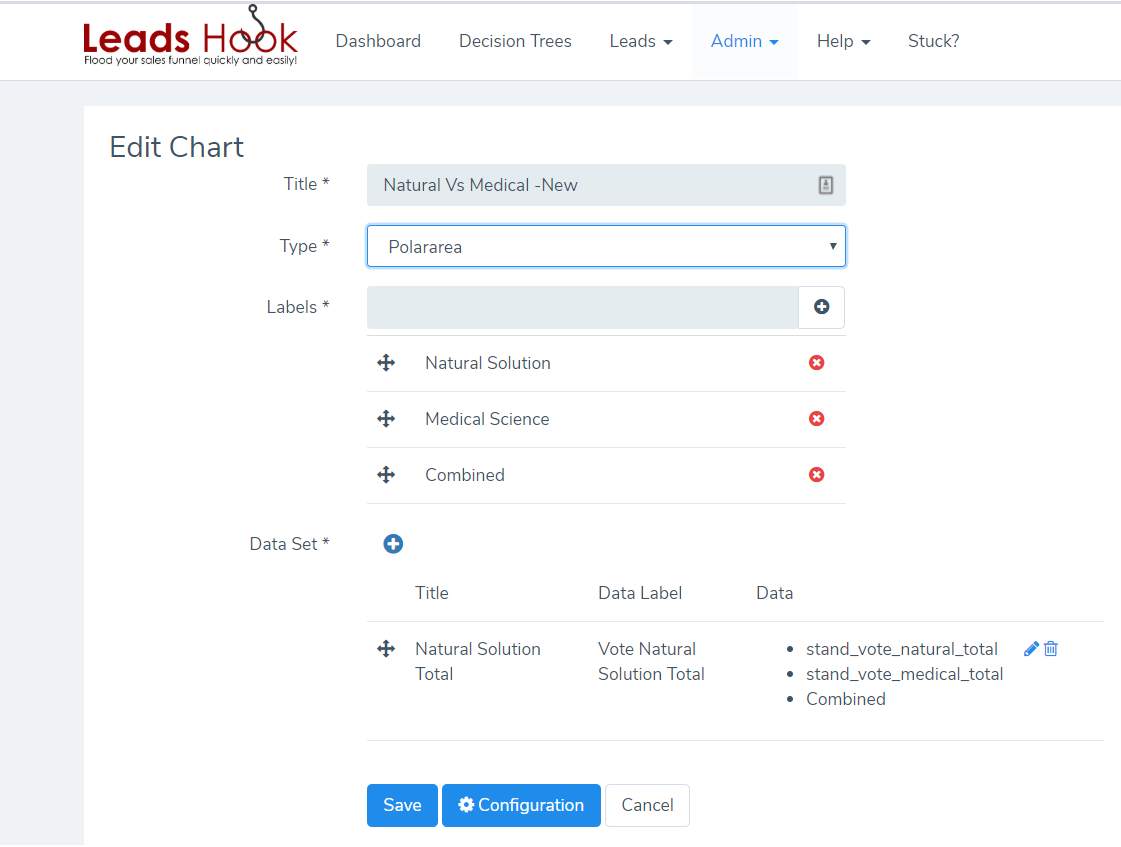Open the Combined data link

point(845,698)
